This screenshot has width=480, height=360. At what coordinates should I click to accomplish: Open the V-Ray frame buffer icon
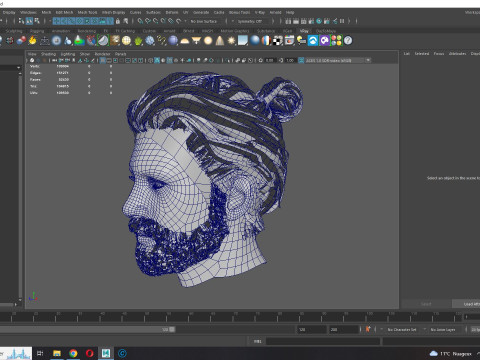[x=289, y=41]
